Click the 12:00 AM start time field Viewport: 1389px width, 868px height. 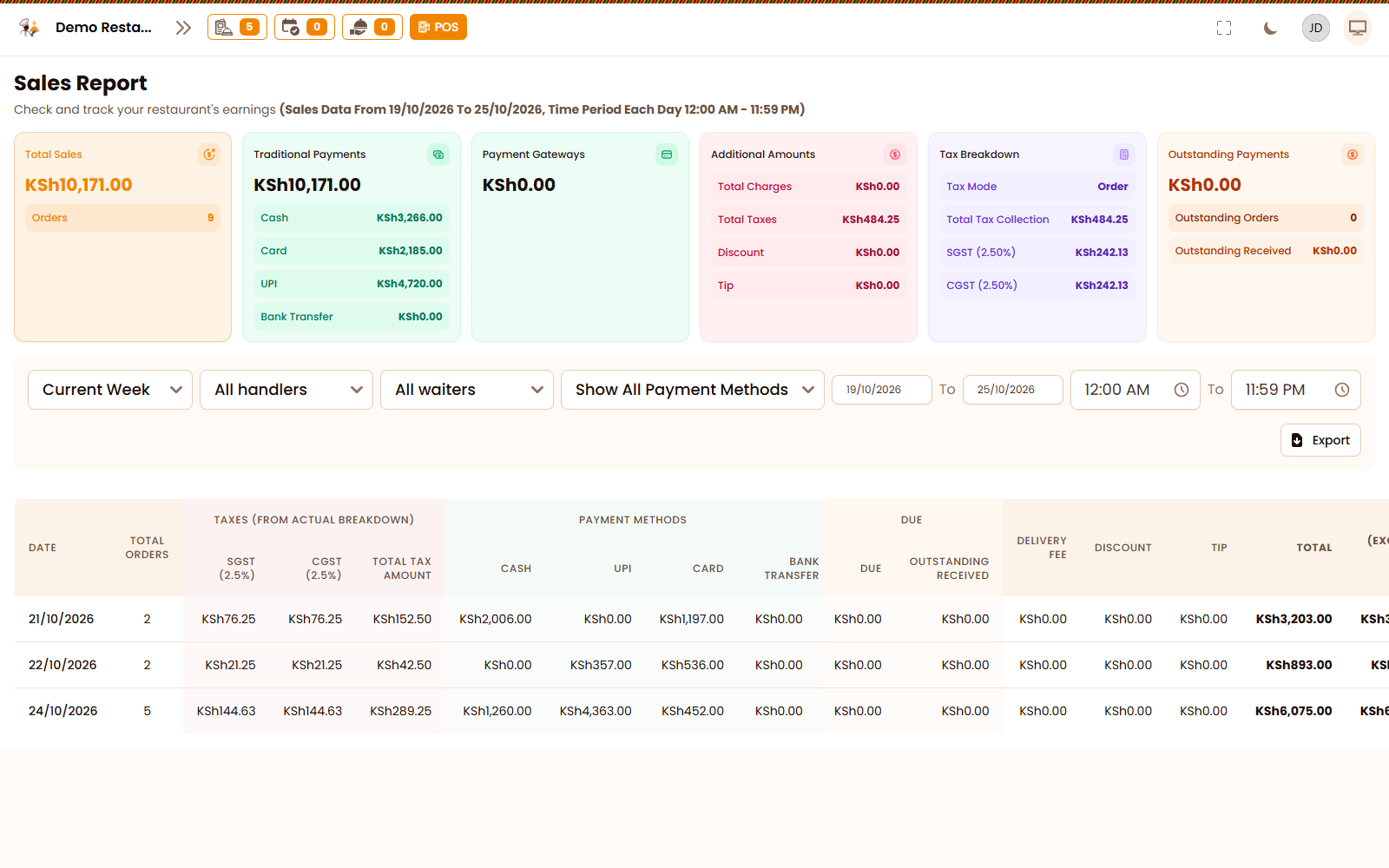click(1136, 390)
